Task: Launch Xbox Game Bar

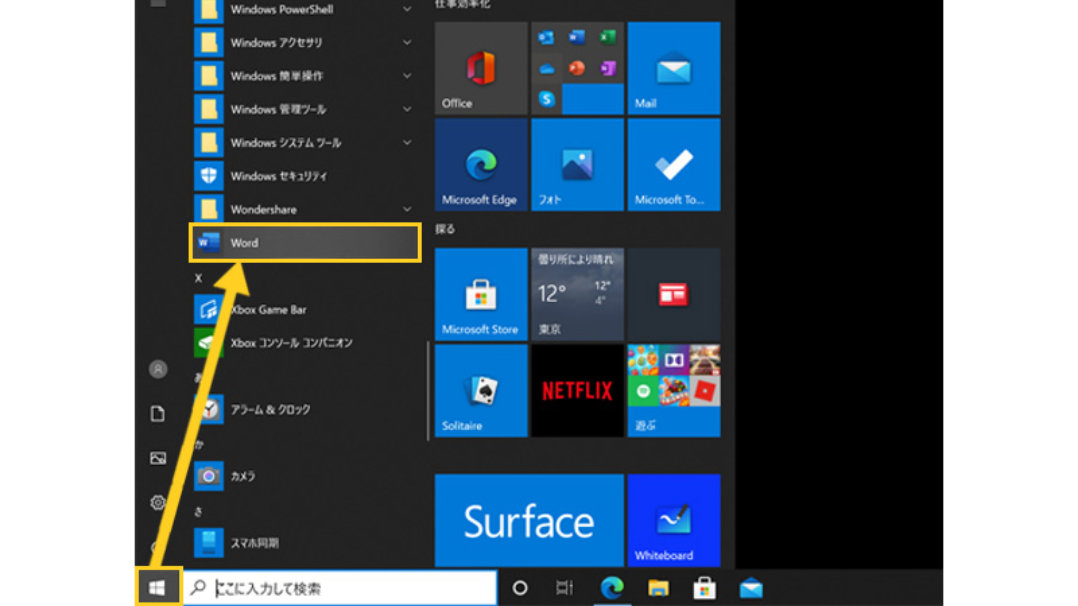Action: [x=305, y=310]
